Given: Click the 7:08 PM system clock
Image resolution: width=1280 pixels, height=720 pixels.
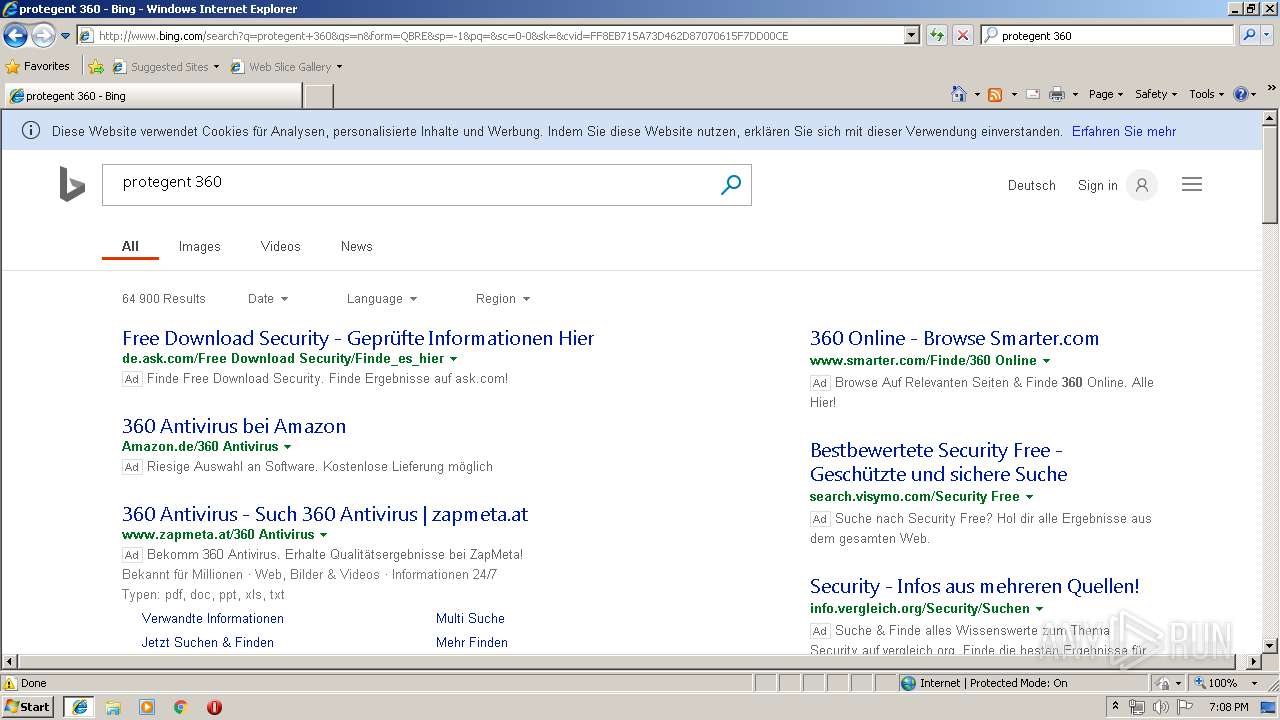Looking at the screenshot, I should click(x=1228, y=707).
